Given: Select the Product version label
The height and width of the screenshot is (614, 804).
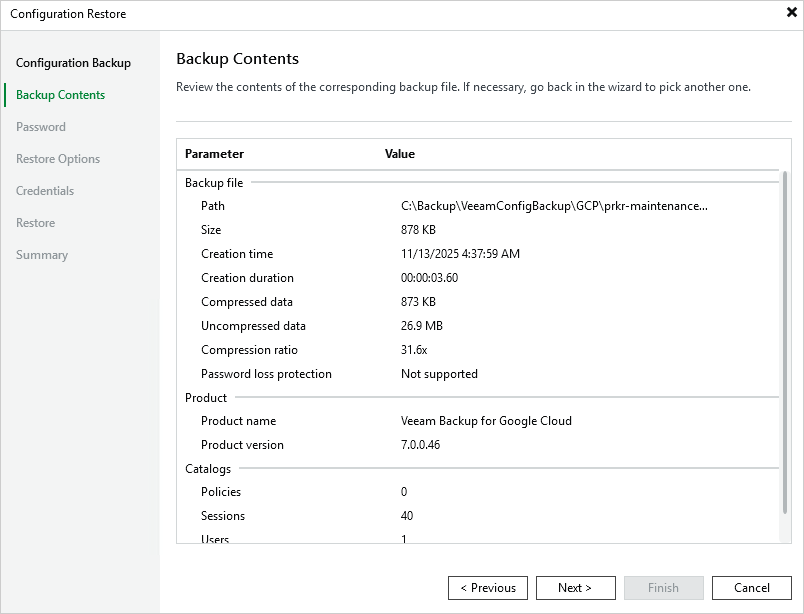Looking at the screenshot, I should point(242,445).
